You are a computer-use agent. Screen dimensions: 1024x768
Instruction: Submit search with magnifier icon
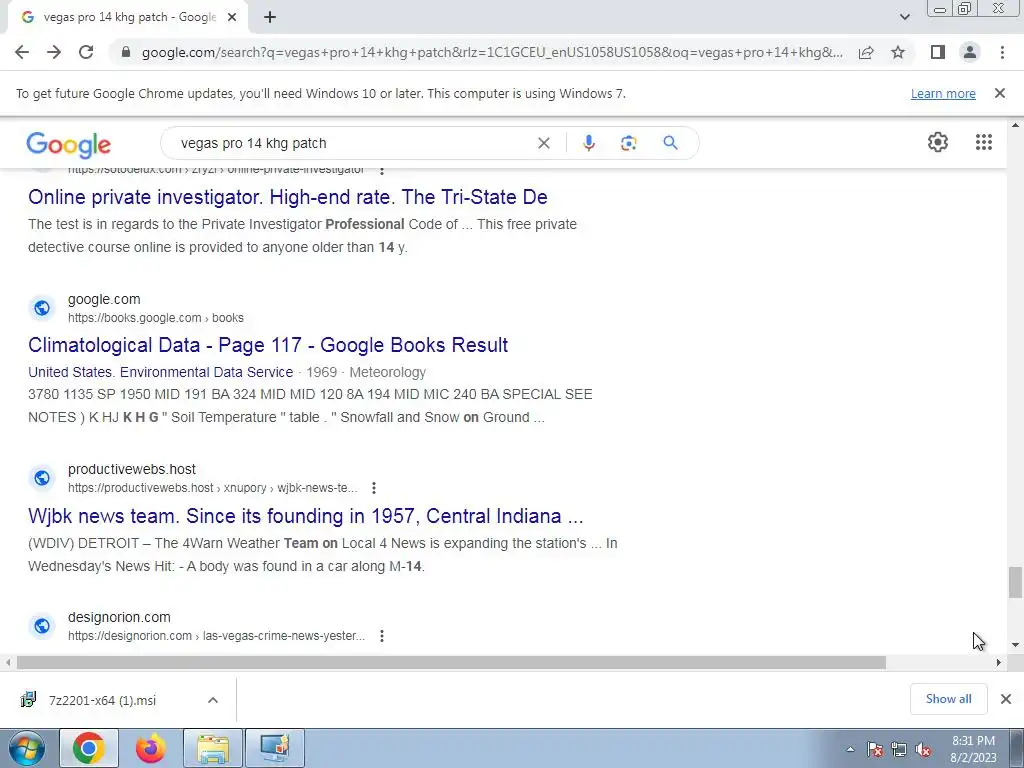click(x=670, y=143)
